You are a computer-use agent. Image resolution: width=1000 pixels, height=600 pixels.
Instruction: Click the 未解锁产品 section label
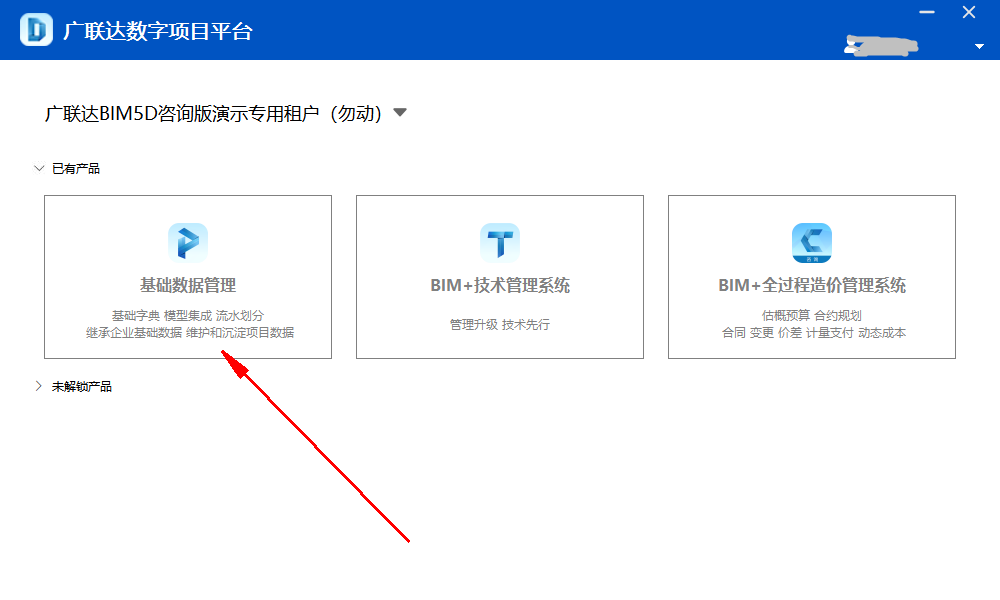[82, 386]
